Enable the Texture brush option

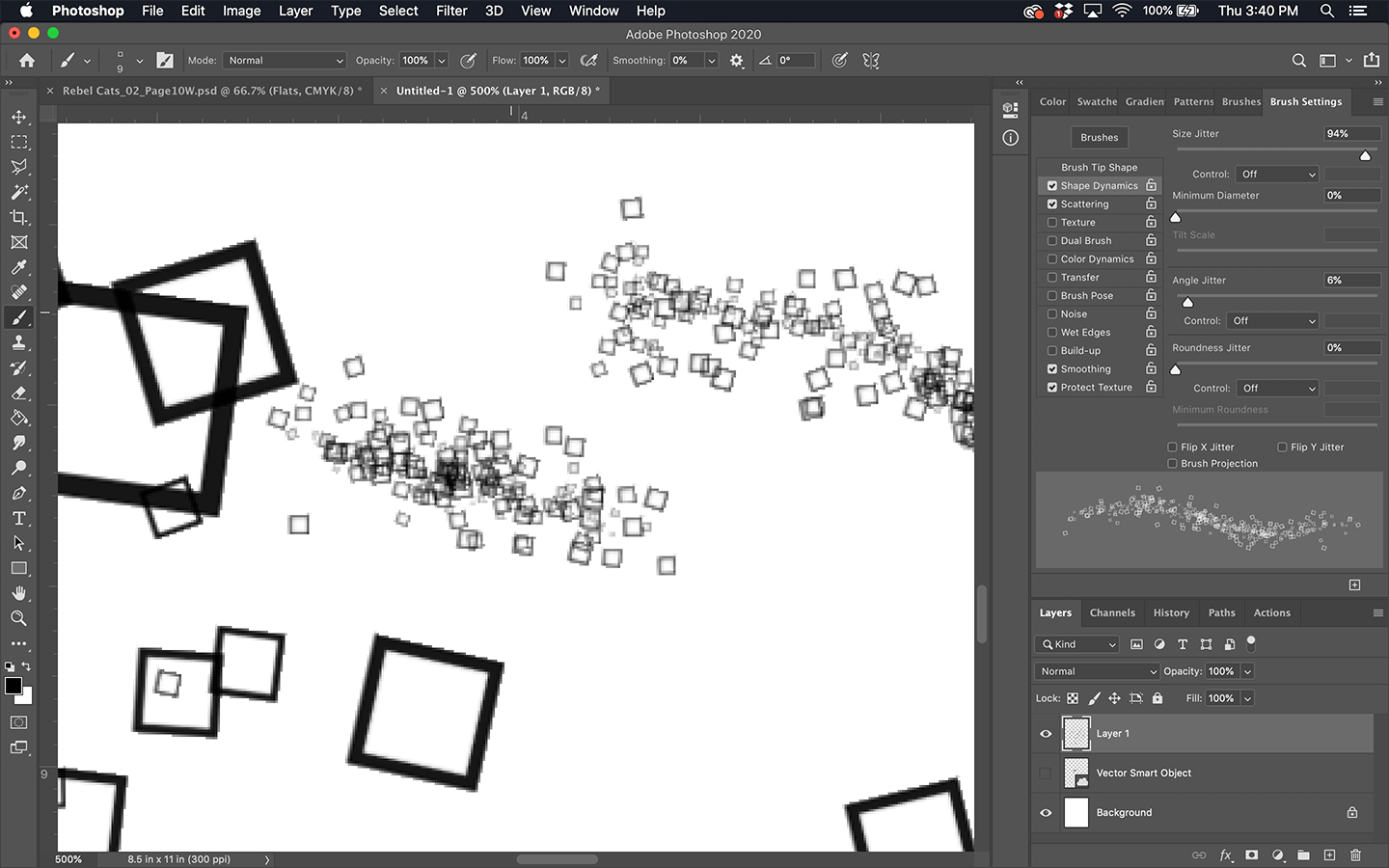1051,222
